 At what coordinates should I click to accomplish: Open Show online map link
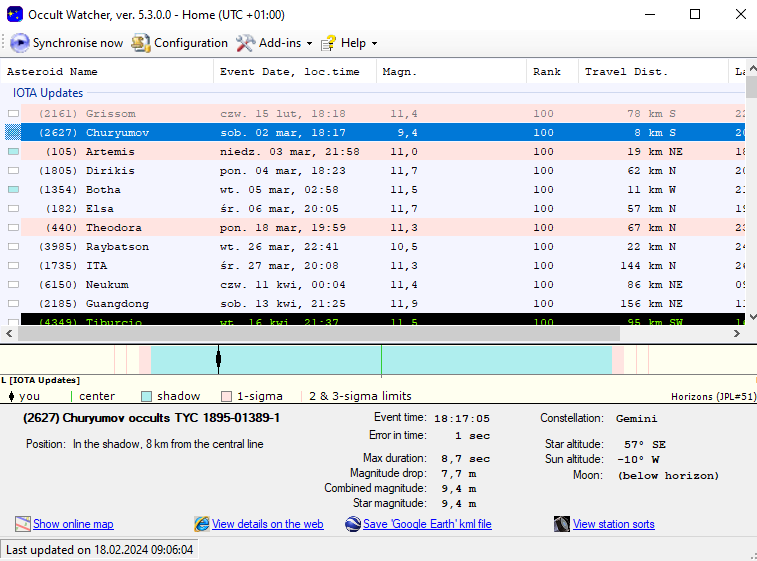[x=73, y=524]
